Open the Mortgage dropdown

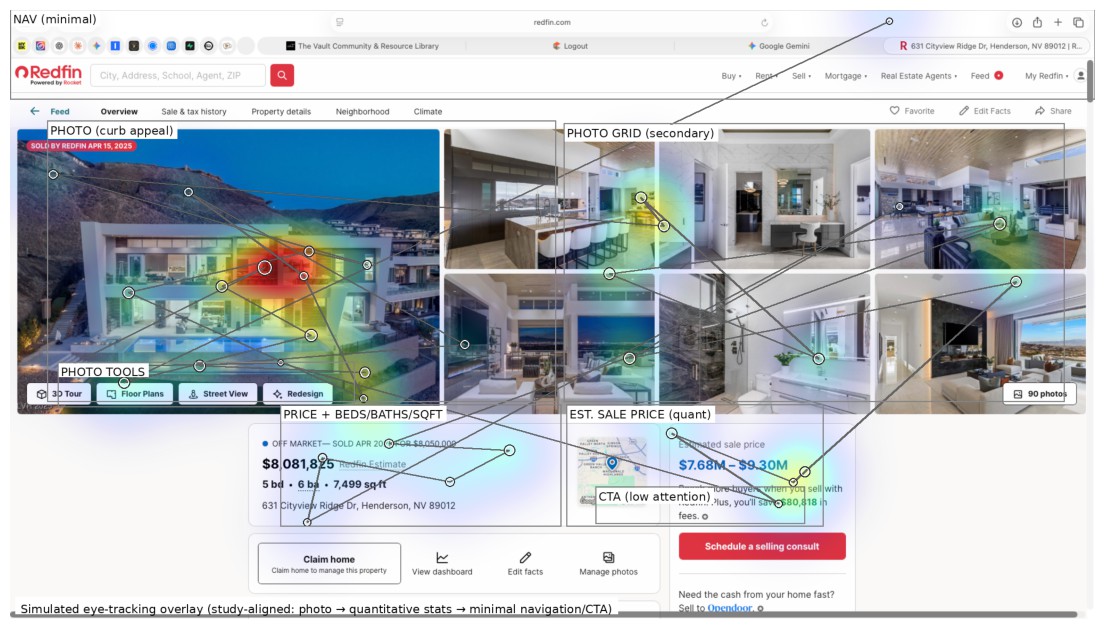(845, 74)
